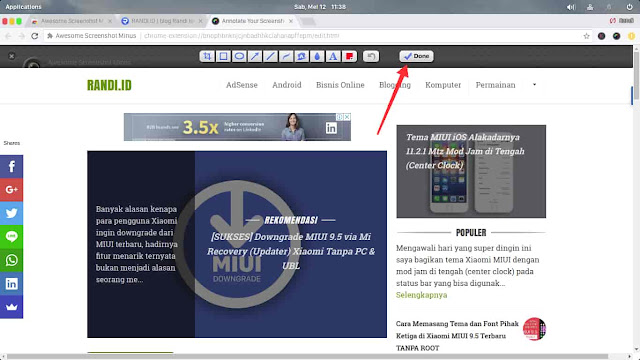640x360 pixels.
Task: Open Downgrade MIUI 9.5 article title
Action: pos(291,251)
